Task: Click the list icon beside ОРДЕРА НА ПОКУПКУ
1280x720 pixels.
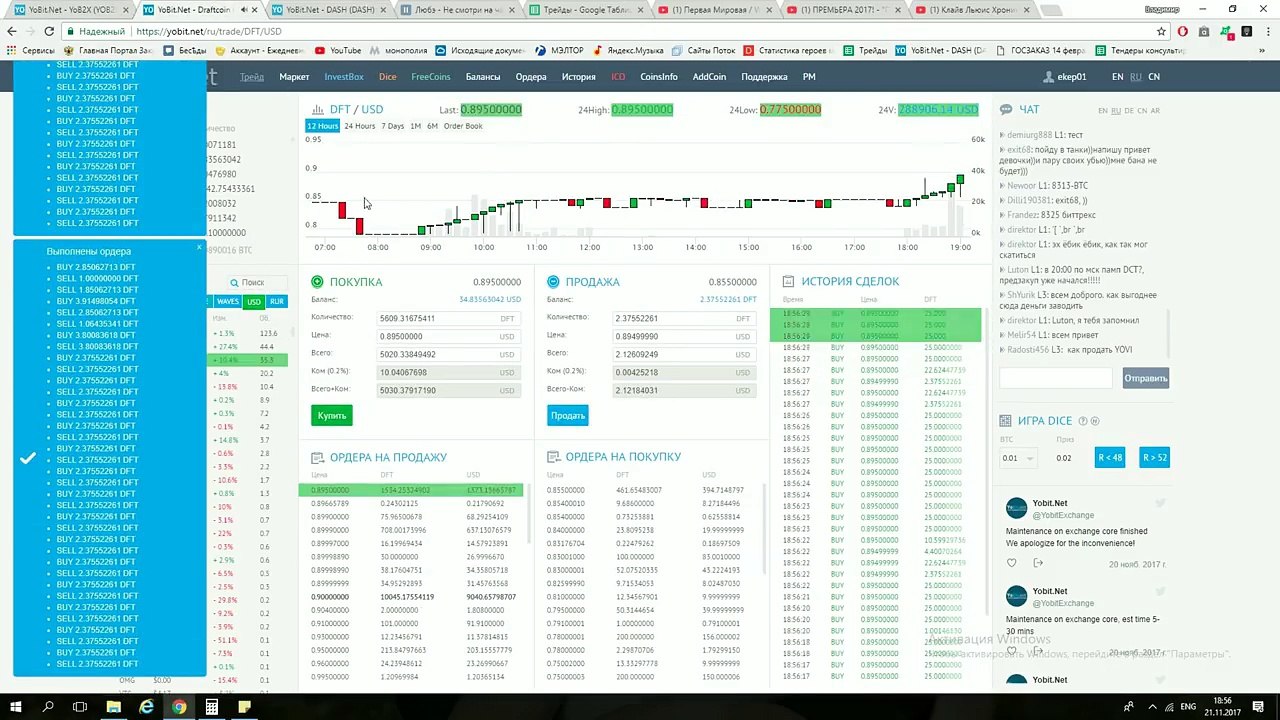Action: [553, 457]
